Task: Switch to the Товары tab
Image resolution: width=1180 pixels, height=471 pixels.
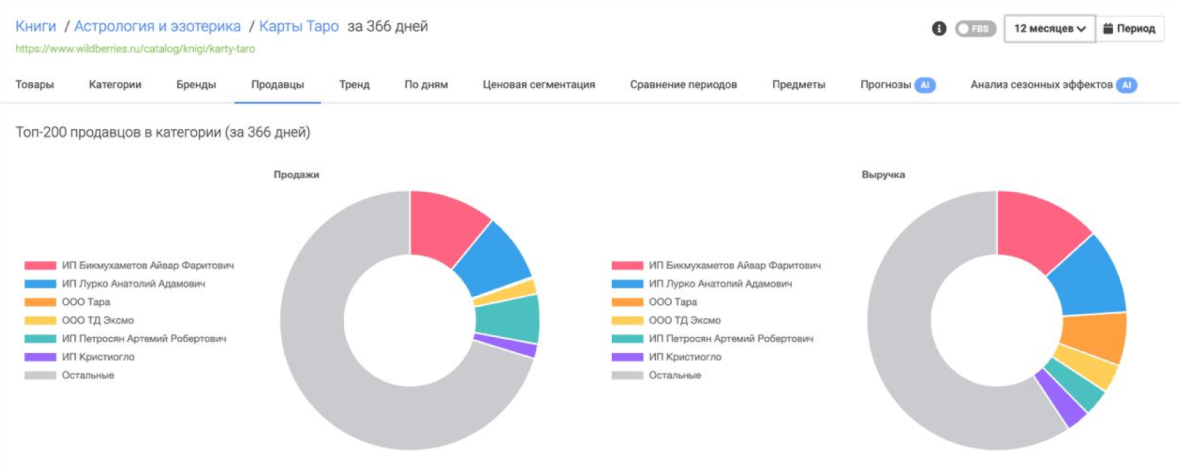Action: coord(35,84)
